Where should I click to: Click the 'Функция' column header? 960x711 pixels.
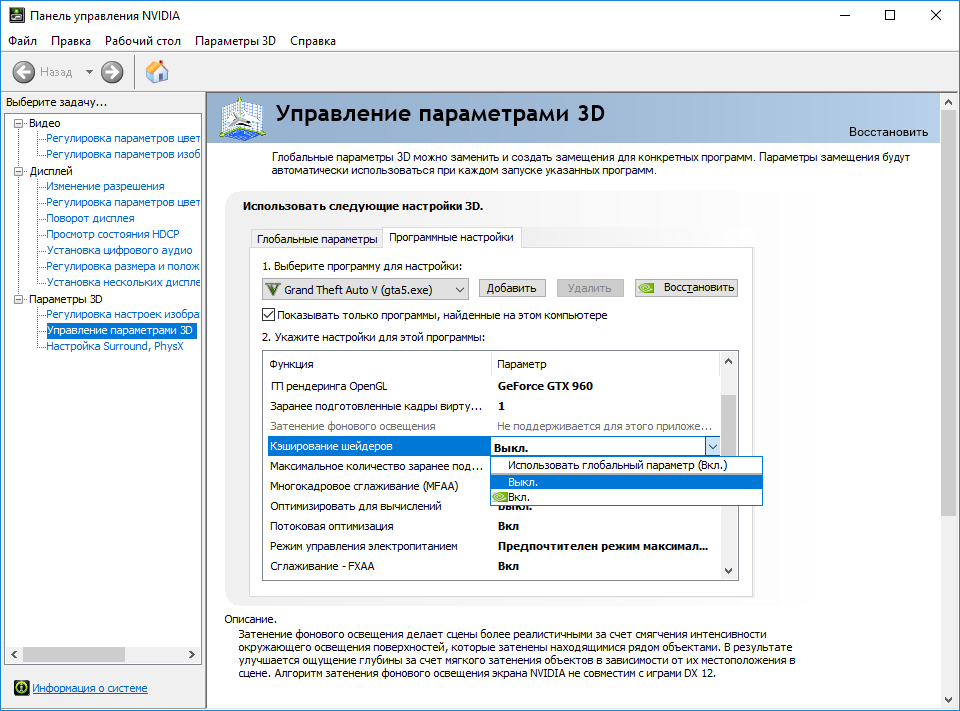[x=378, y=364]
